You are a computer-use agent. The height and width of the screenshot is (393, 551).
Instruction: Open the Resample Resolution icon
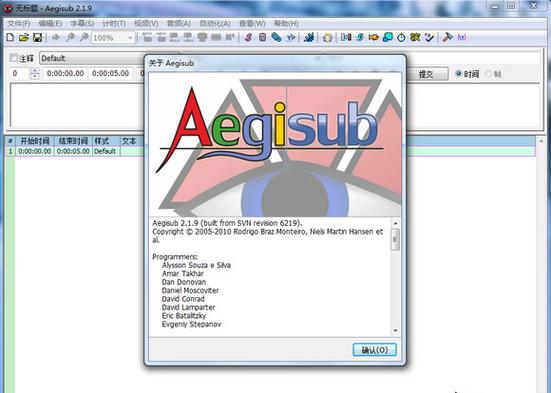(387, 37)
